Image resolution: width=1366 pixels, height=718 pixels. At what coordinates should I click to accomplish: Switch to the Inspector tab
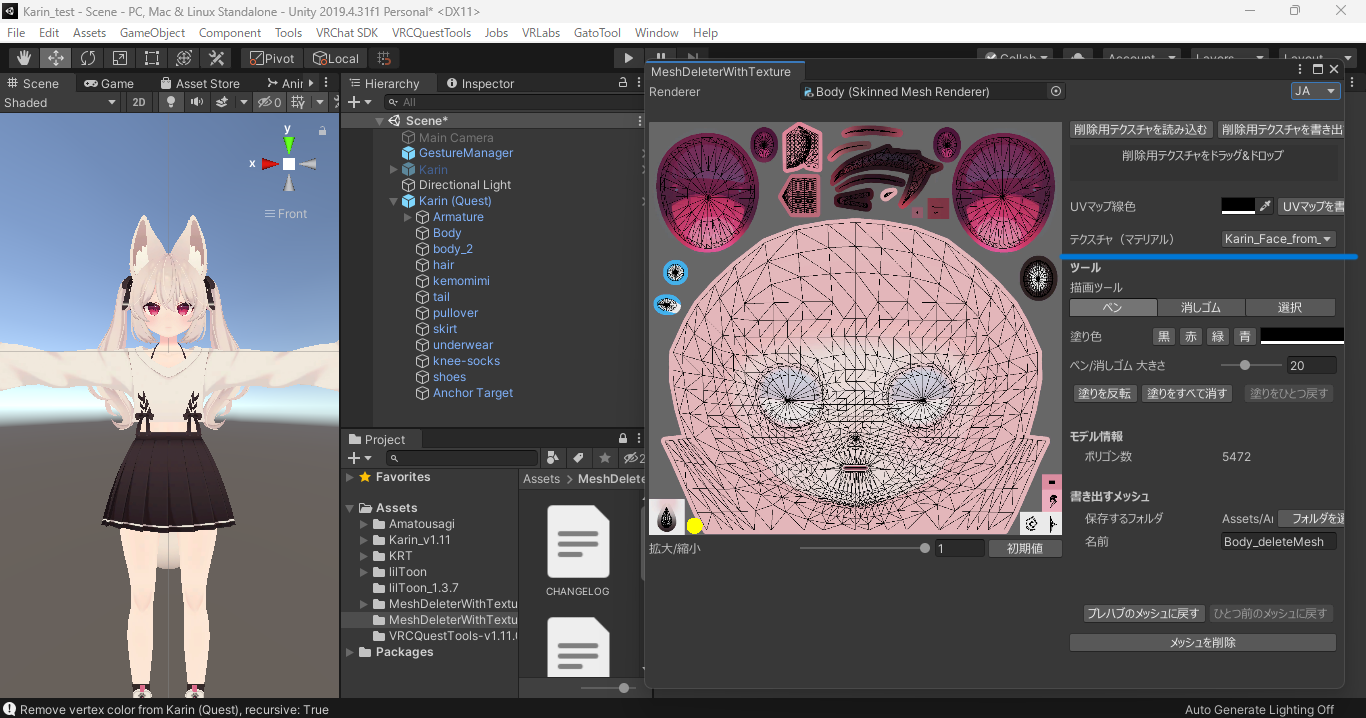coord(480,83)
